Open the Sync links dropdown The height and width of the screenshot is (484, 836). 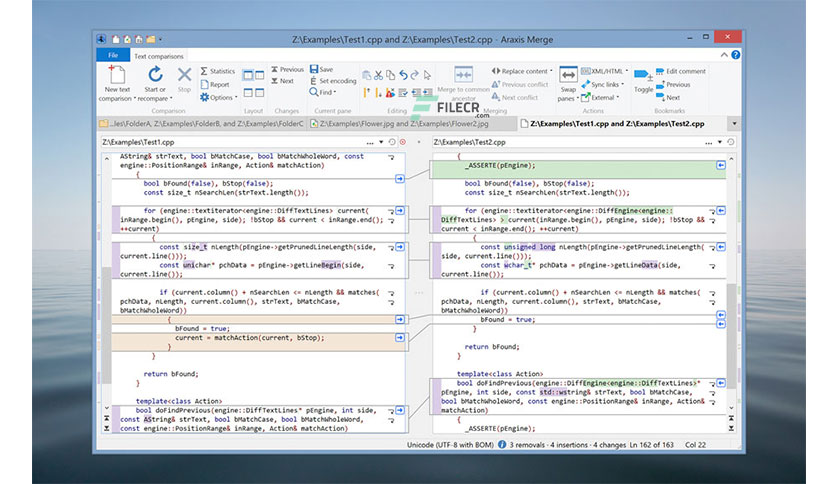pos(602,84)
